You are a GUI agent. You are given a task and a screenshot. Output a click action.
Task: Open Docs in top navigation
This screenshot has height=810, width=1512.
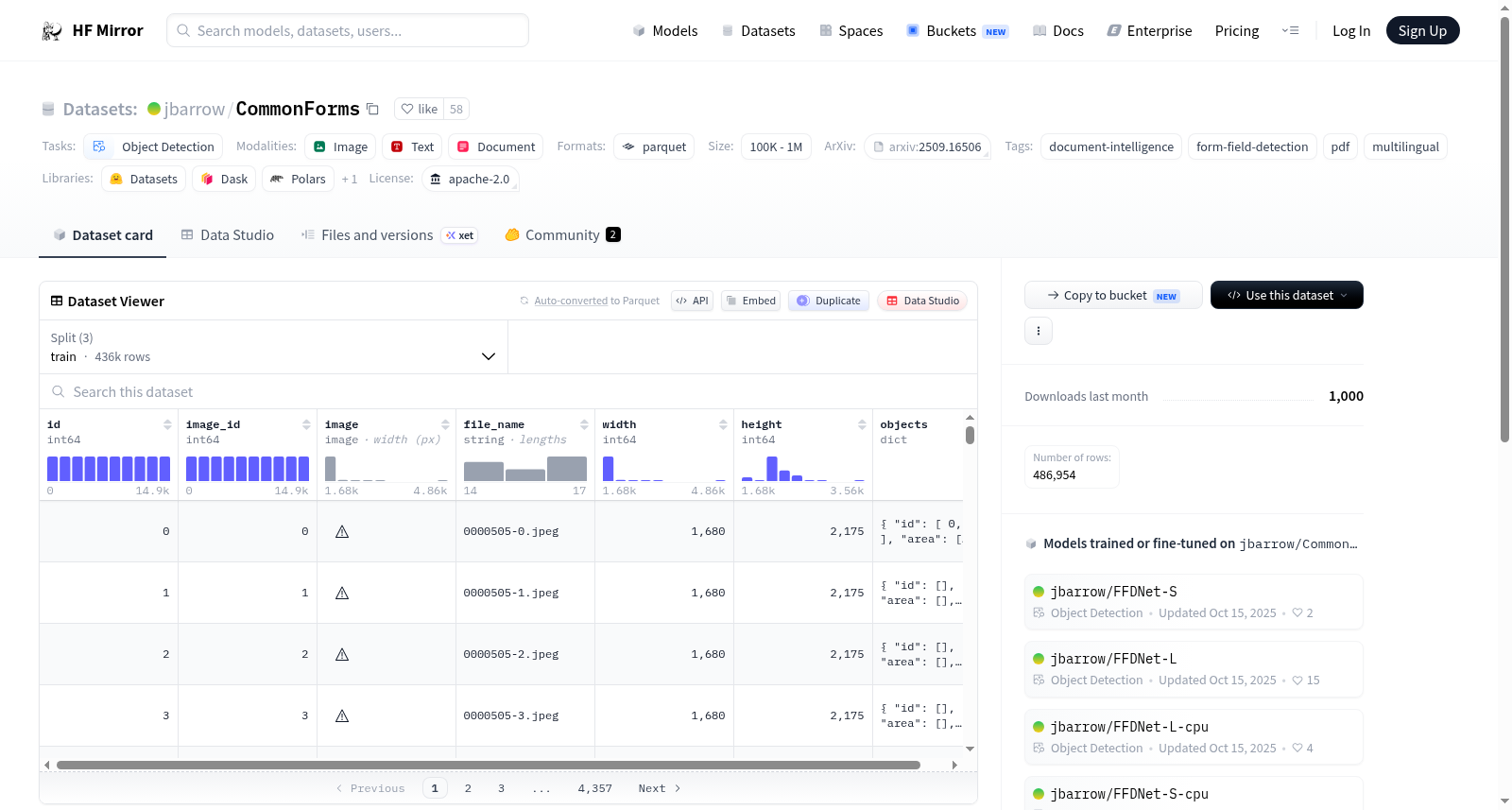(1058, 31)
